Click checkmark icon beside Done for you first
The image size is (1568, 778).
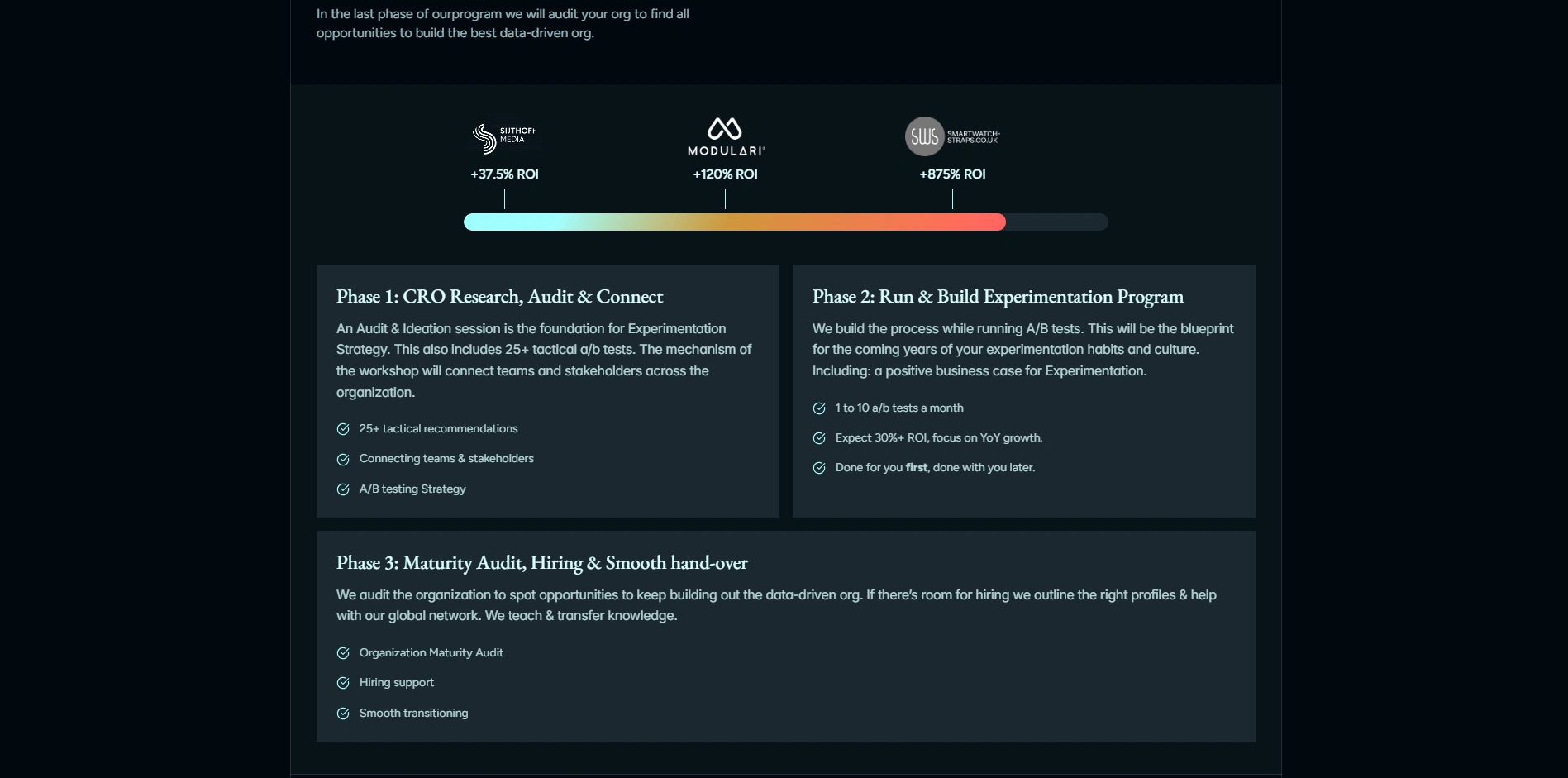[x=819, y=468]
